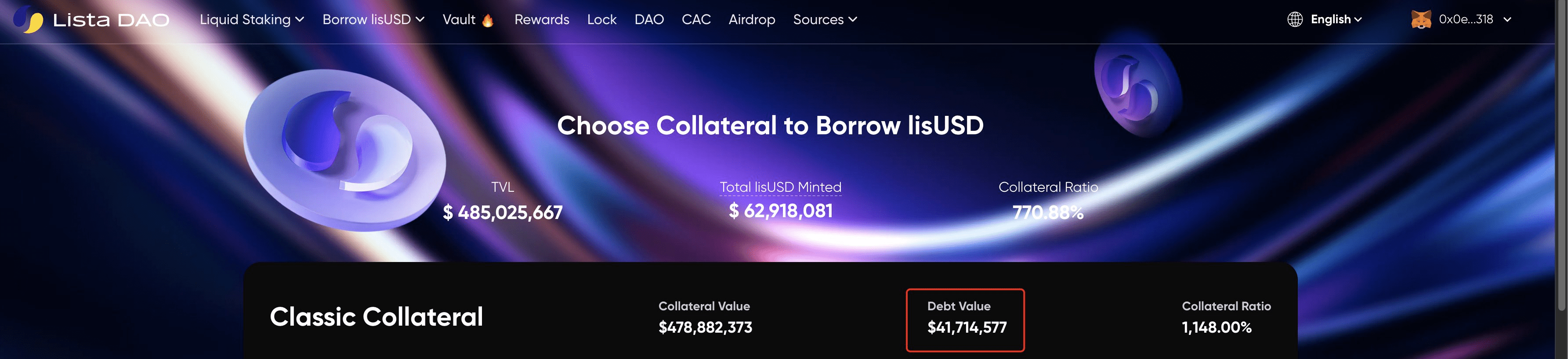Image resolution: width=1568 pixels, height=359 pixels.
Task: Expand the Sources menu chevron
Action: pos(853,19)
